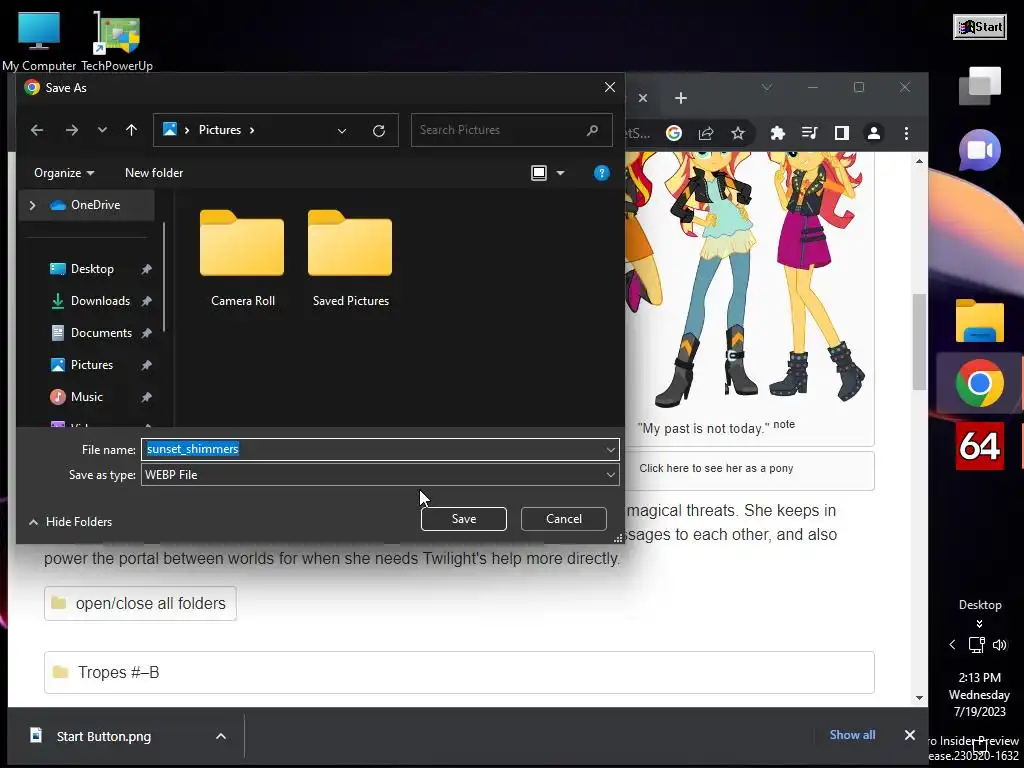The image size is (1024, 768).
Task: Select Documents in navigation pane
Action: click(101, 333)
